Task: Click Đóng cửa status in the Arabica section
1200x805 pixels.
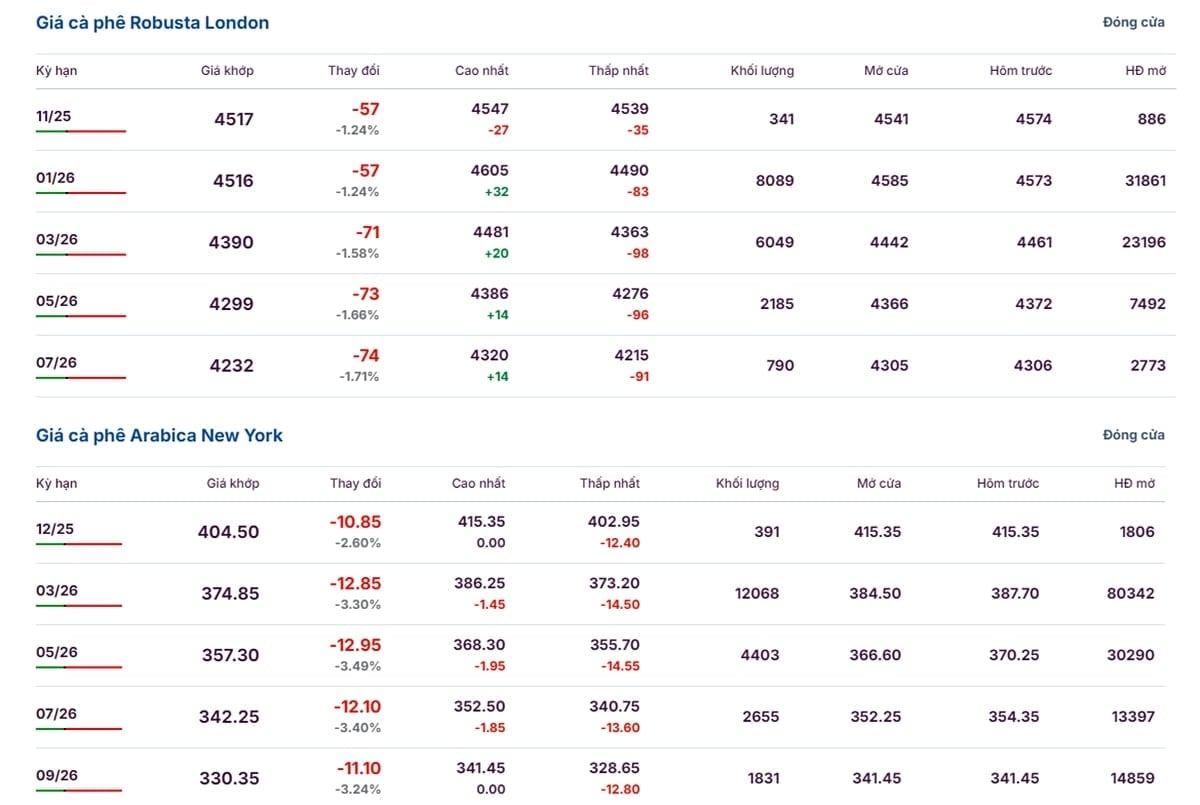Action: point(1133,435)
